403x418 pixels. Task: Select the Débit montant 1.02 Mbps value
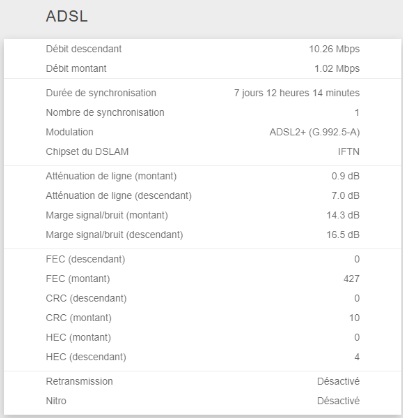337,69
